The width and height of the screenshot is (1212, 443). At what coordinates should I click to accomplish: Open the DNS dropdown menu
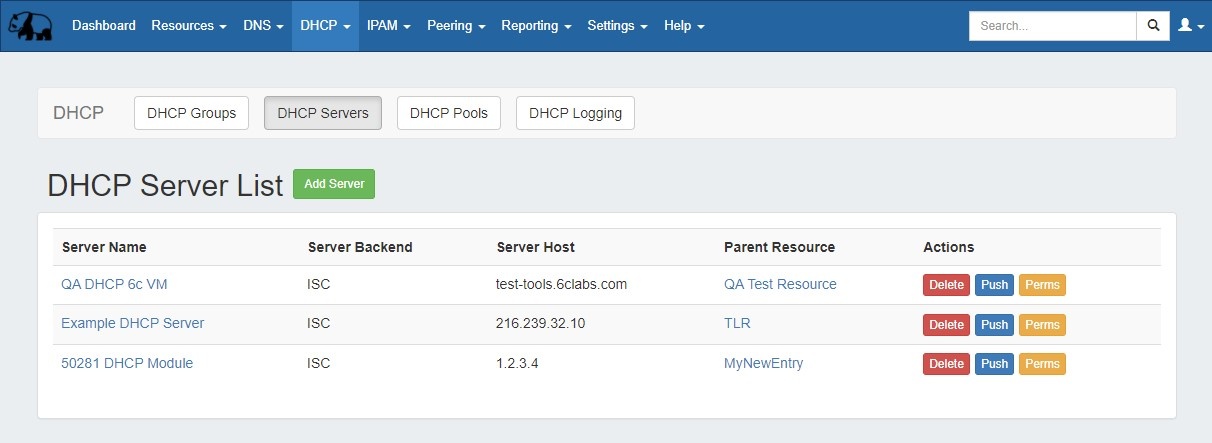coord(263,26)
